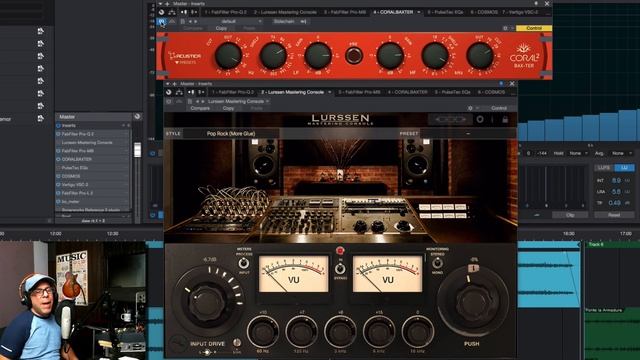Click first round icon in top inserts toolbar
640x360 pixels.
[x=162, y=12]
